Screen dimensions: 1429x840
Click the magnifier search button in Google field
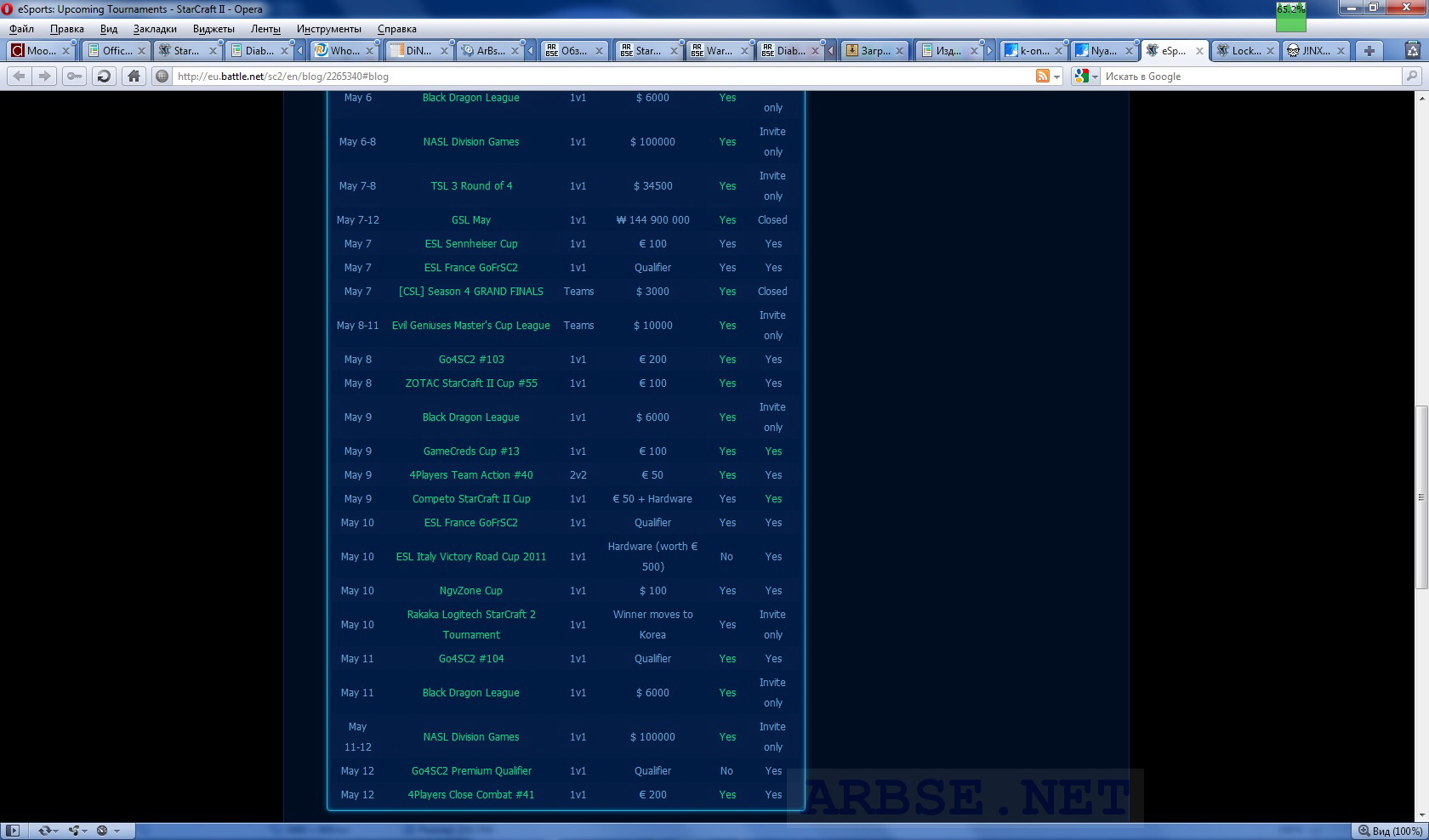(x=1411, y=77)
